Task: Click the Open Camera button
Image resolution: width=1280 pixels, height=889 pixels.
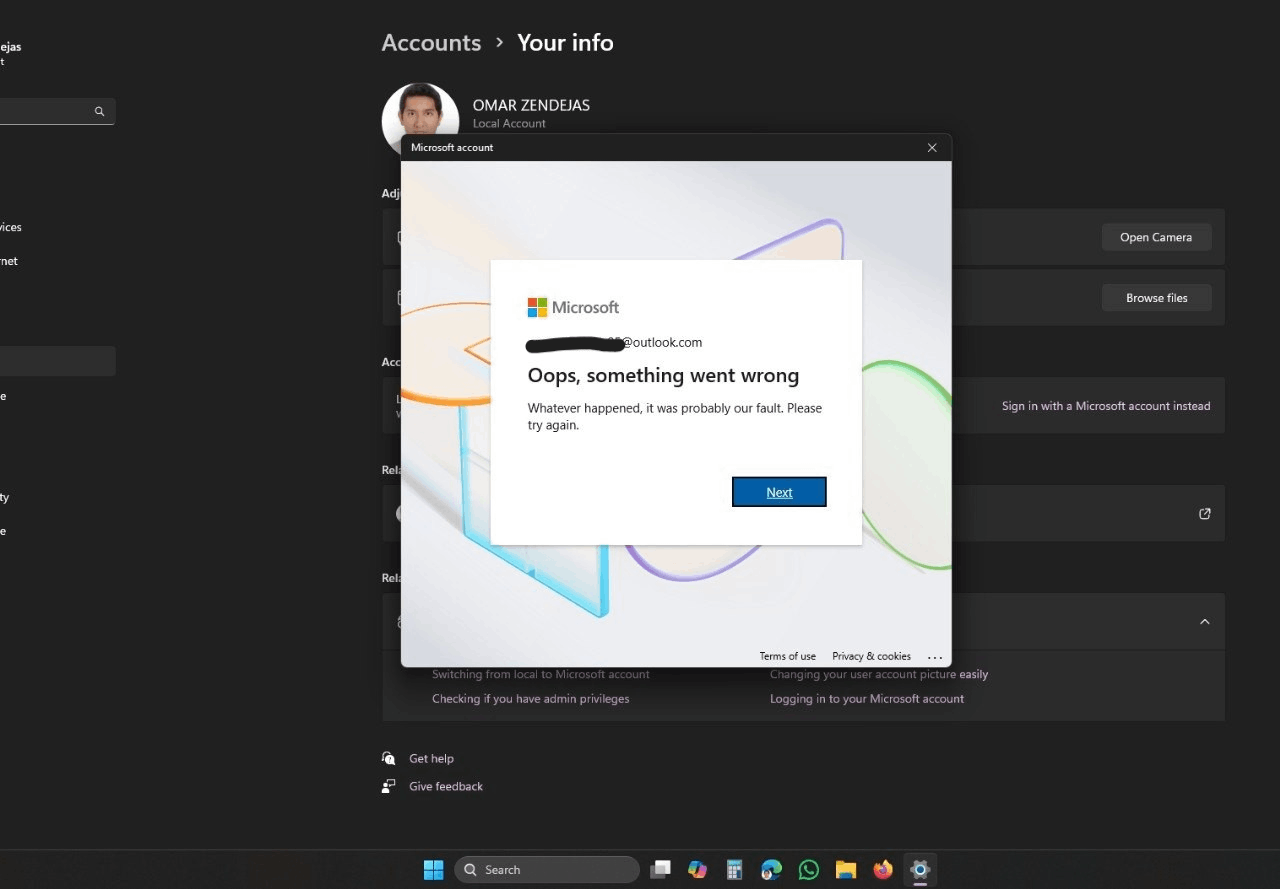Action: [1156, 237]
